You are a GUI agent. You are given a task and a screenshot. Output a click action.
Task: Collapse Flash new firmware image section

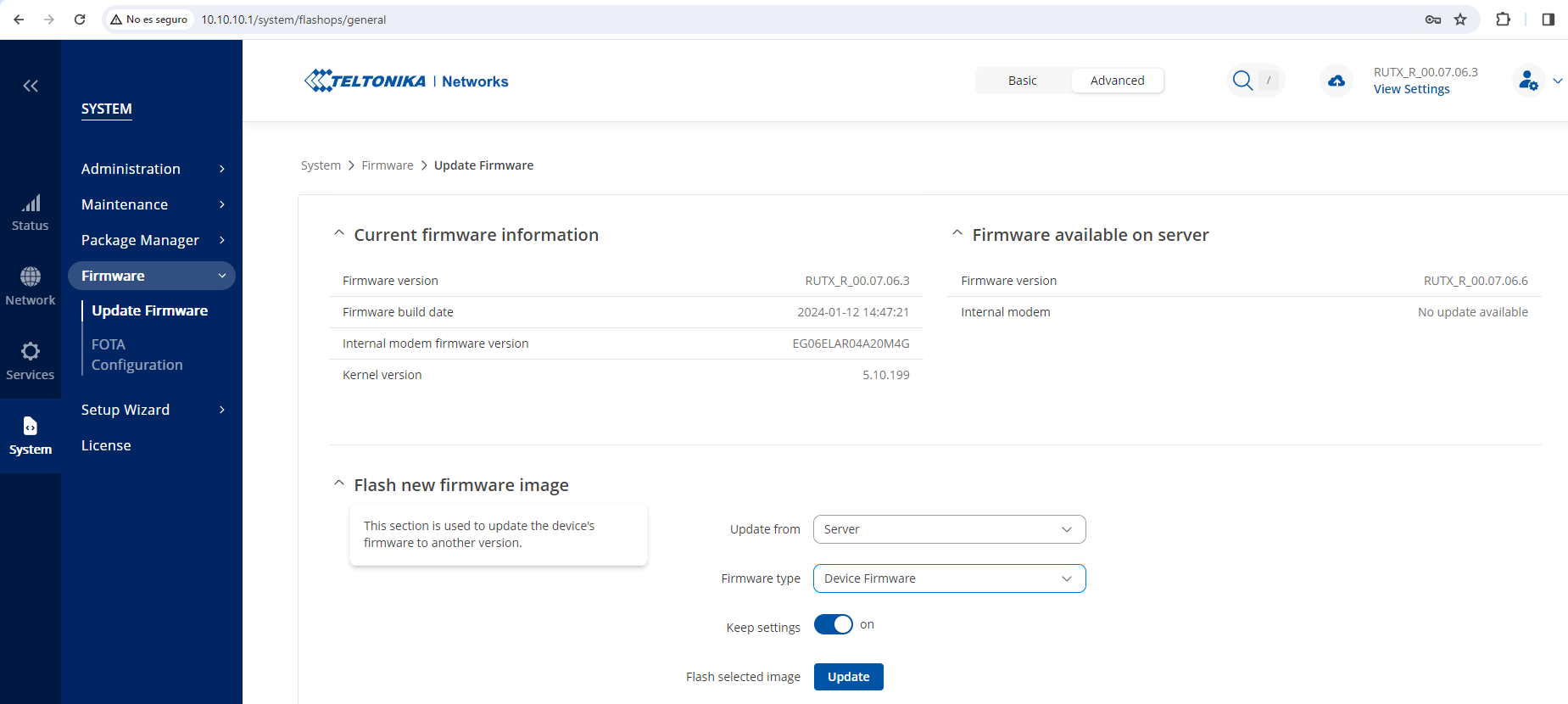339,483
